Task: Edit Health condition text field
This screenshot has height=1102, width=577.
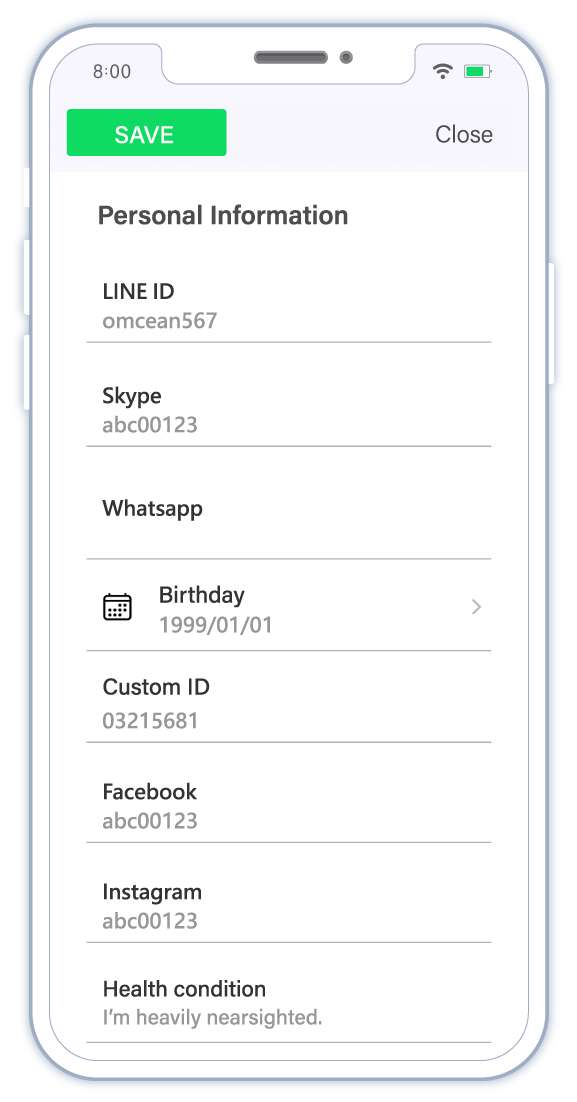Action: pos(289,1004)
